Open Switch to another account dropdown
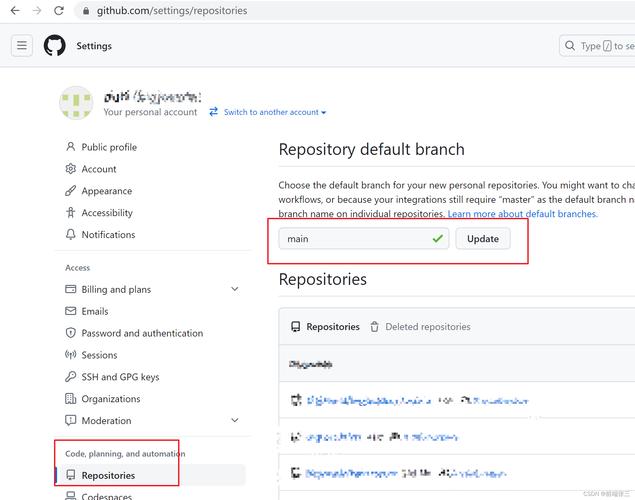Screen dimensions: 635x500 268,112
